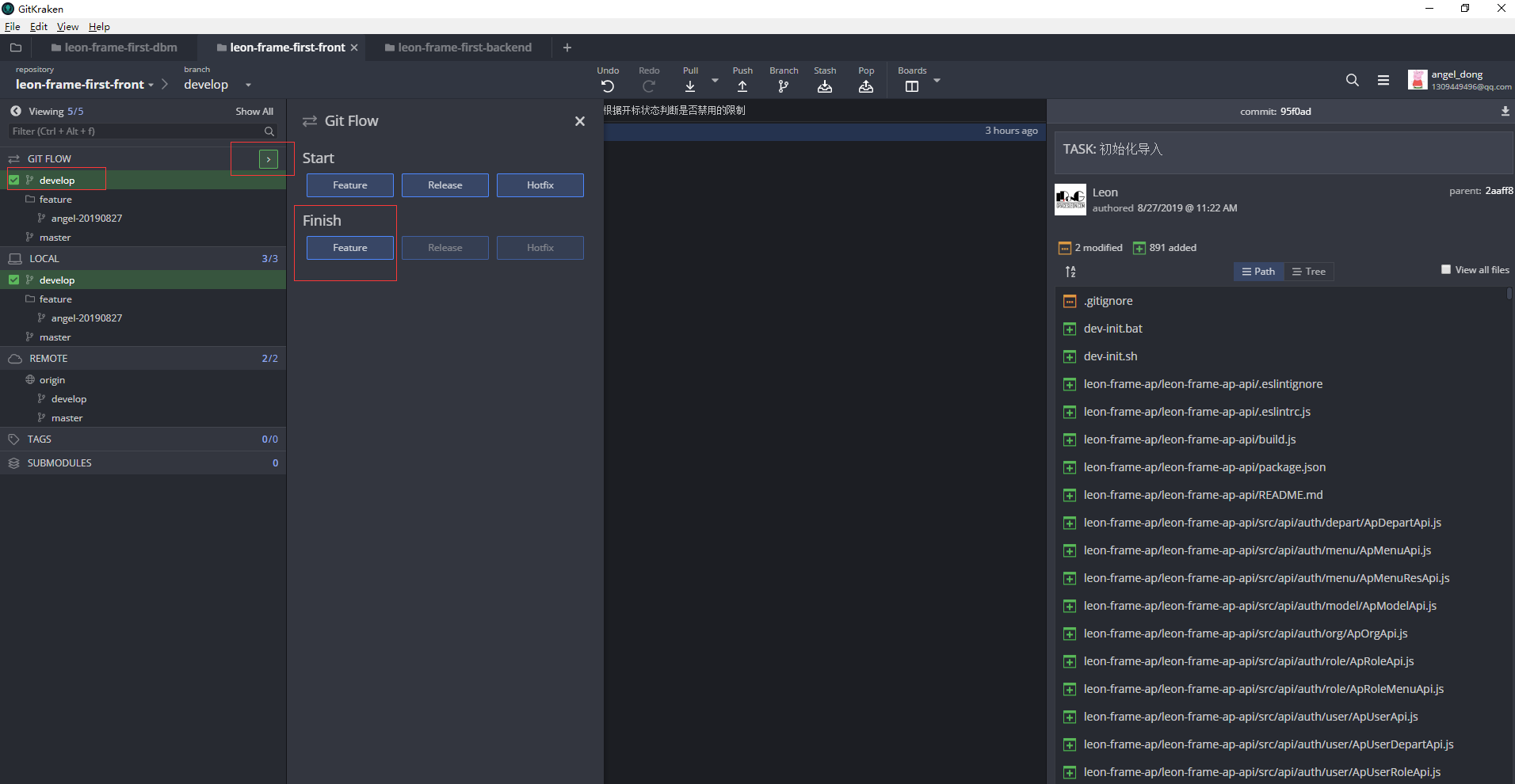Enable the View all files checkbox
Viewport: 1515px width, 784px height.
[x=1446, y=269]
